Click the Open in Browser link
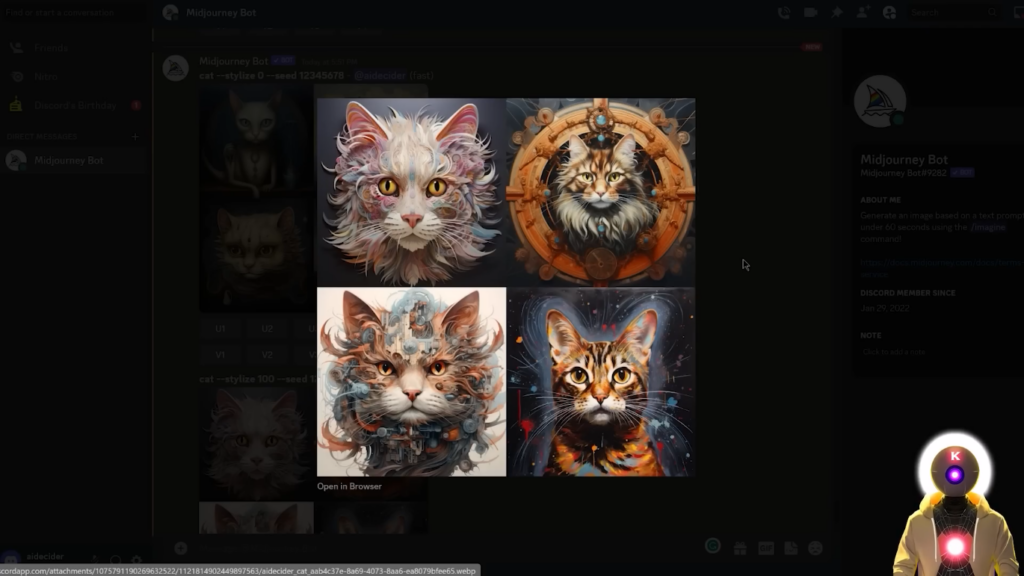Image resolution: width=1024 pixels, height=576 pixels. pos(349,487)
